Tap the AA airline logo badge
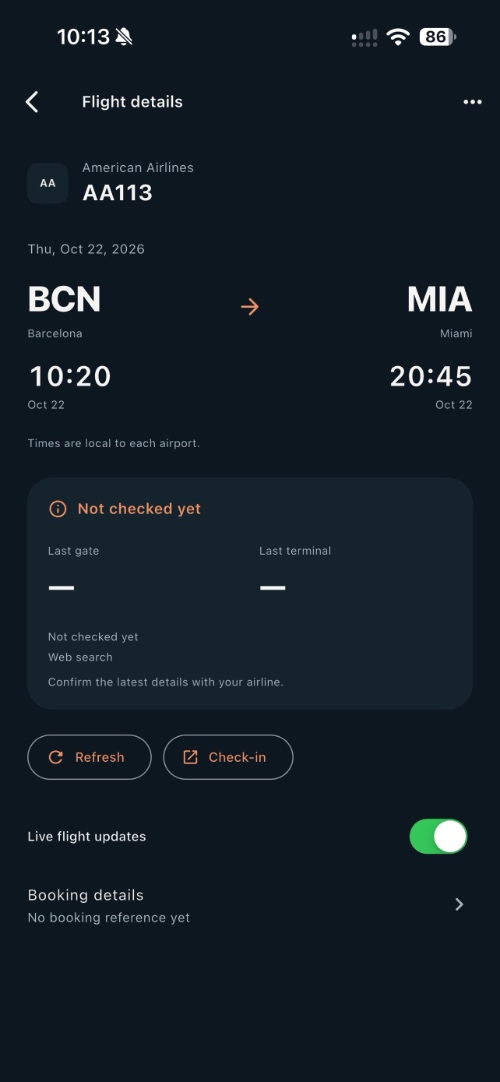 (x=48, y=184)
